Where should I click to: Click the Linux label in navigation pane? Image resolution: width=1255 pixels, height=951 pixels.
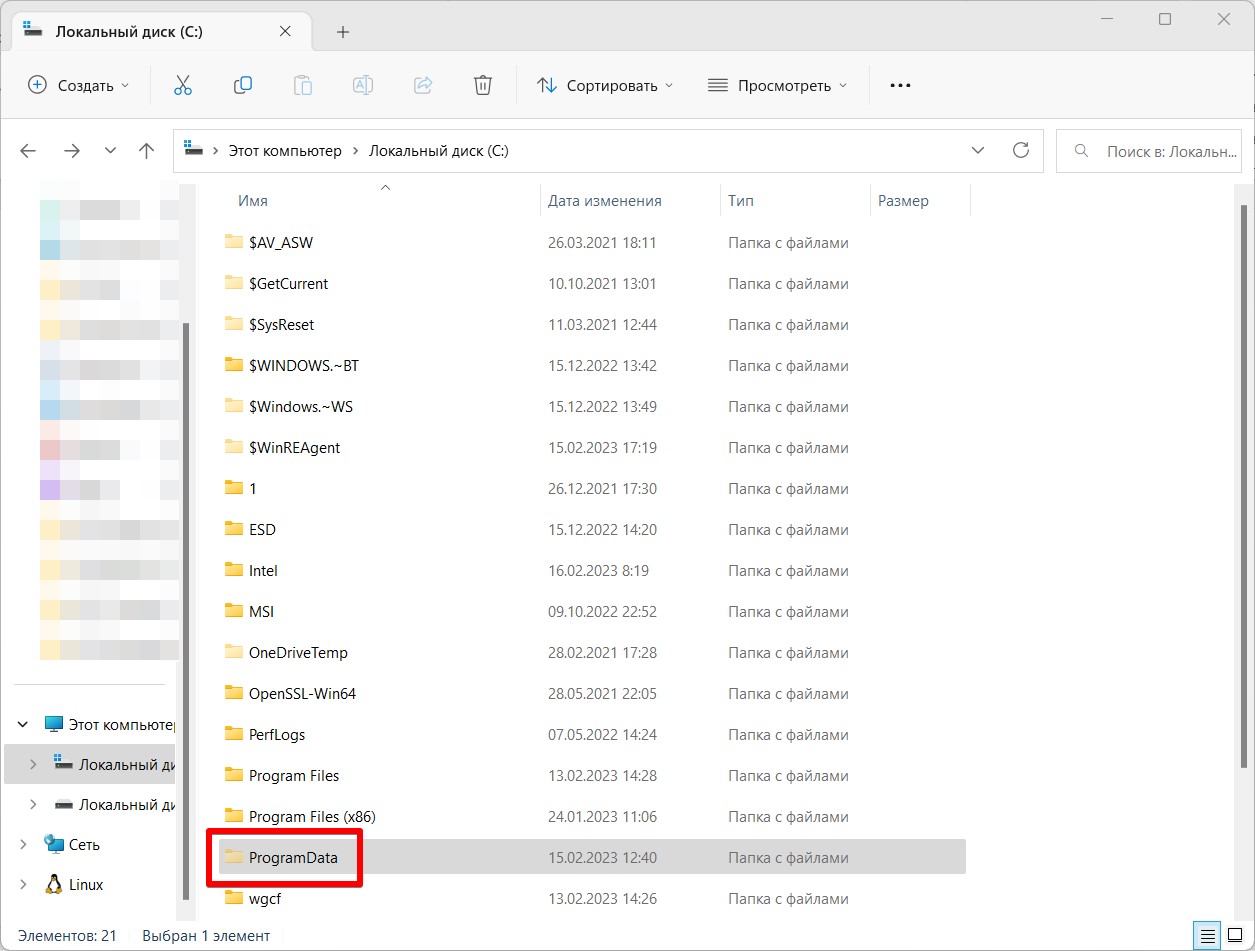86,885
